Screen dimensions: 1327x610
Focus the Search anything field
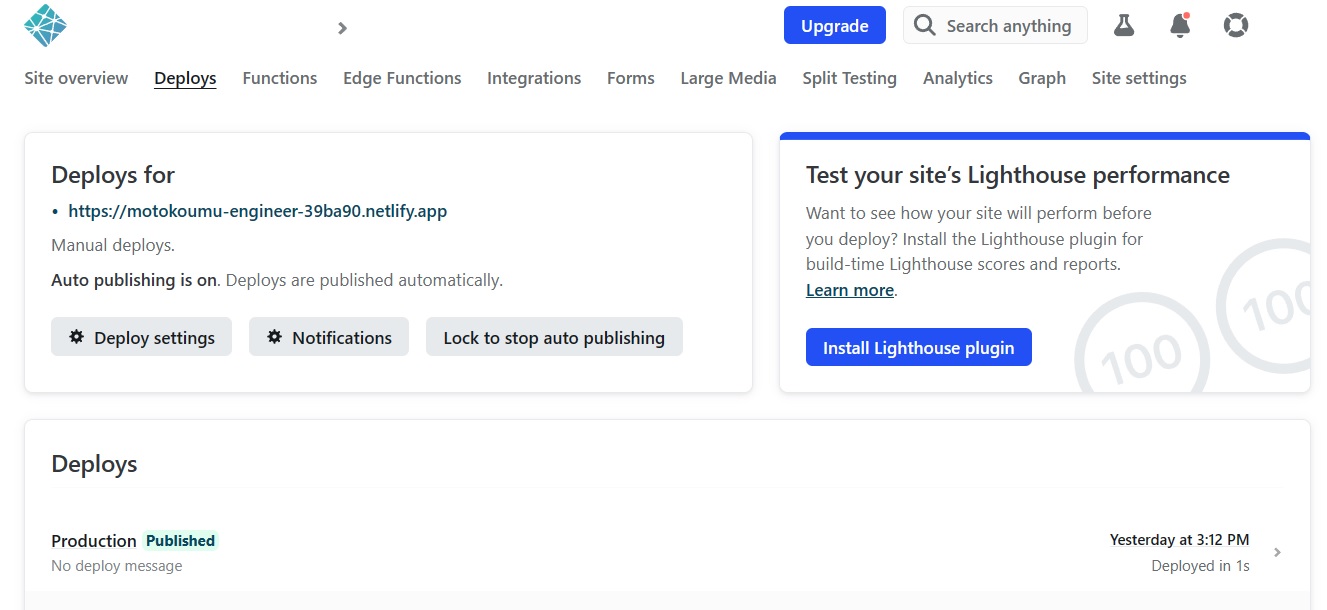[1008, 26]
